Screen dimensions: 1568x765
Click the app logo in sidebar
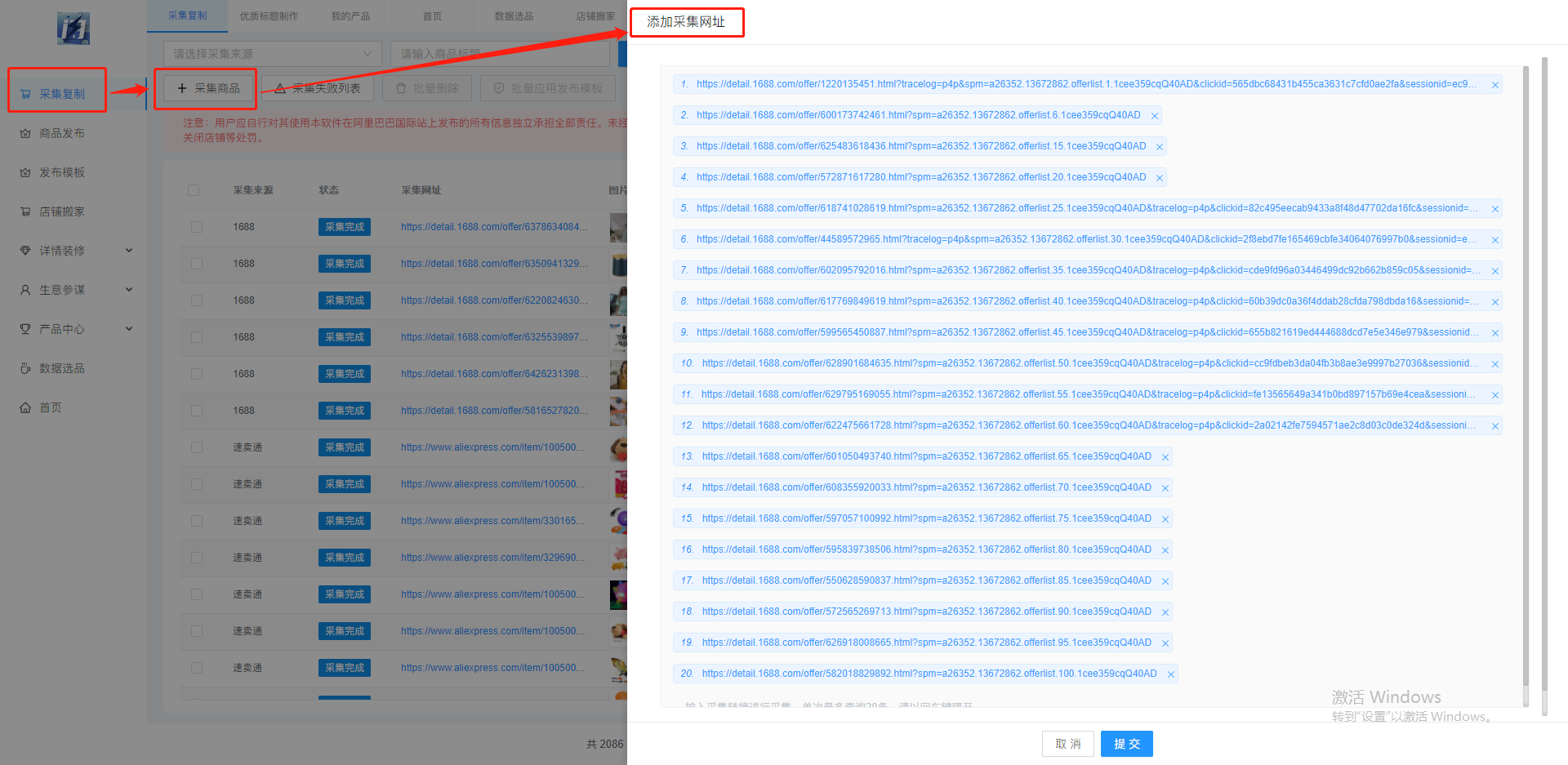pos(73,29)
